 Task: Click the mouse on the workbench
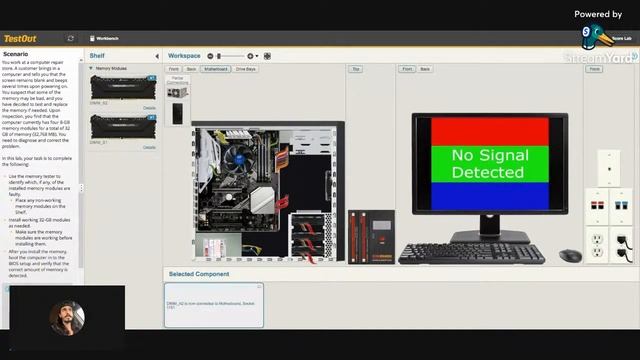570,256
